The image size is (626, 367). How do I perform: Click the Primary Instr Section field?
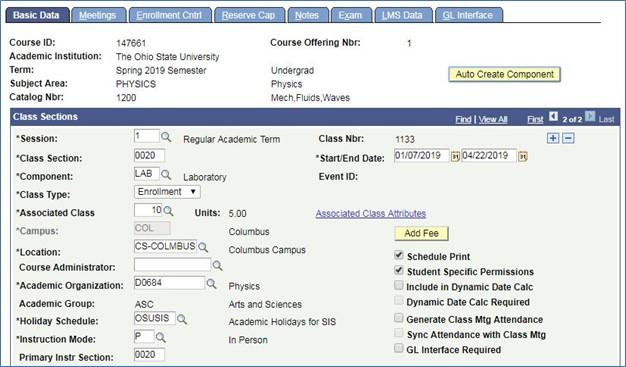point(149,355)
